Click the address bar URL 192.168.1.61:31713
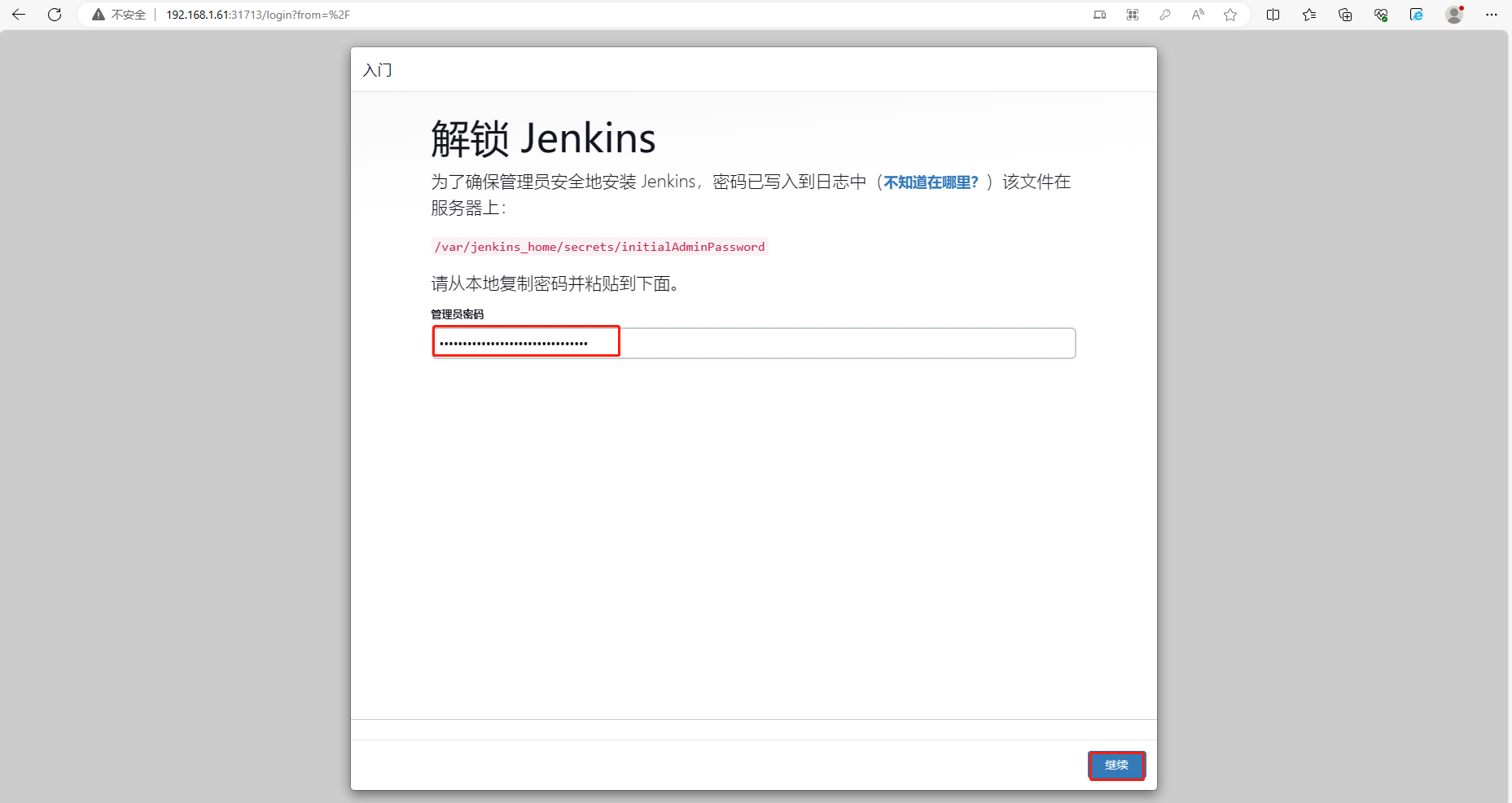This screenshot has height=803, width=1512. 258,15
